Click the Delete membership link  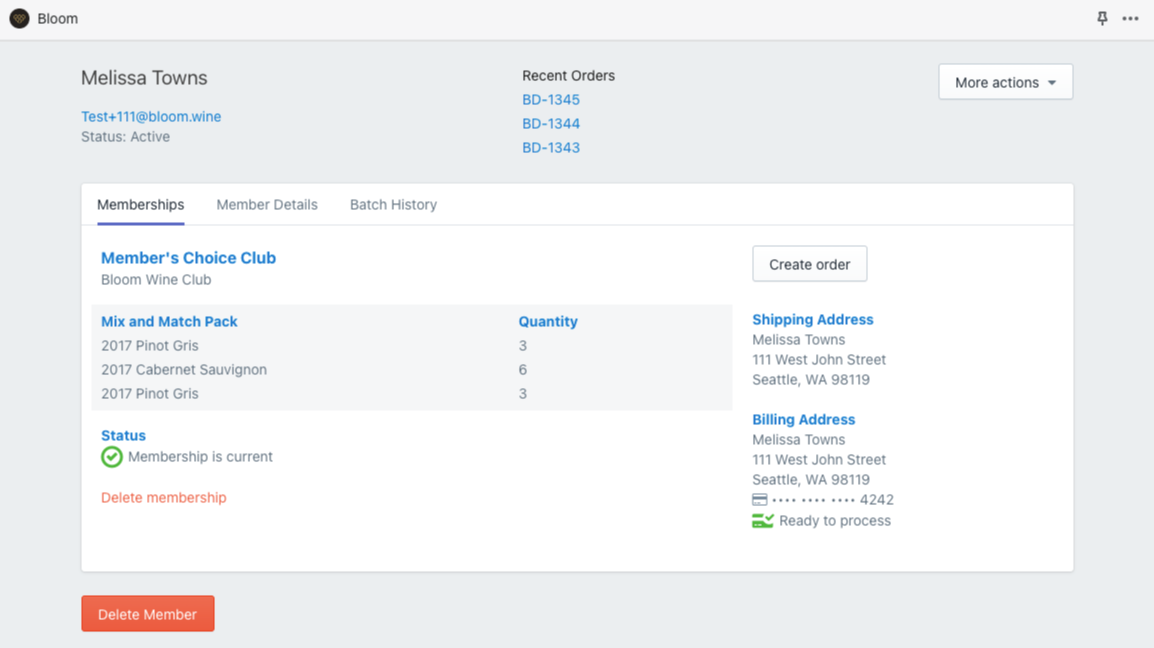[164, 498]
